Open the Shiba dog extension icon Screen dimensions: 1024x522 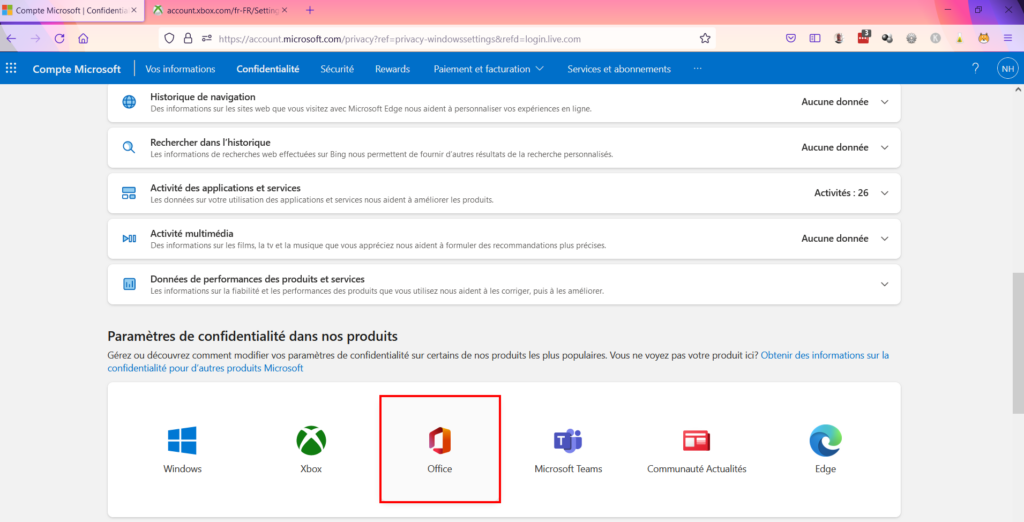point(984,39)
